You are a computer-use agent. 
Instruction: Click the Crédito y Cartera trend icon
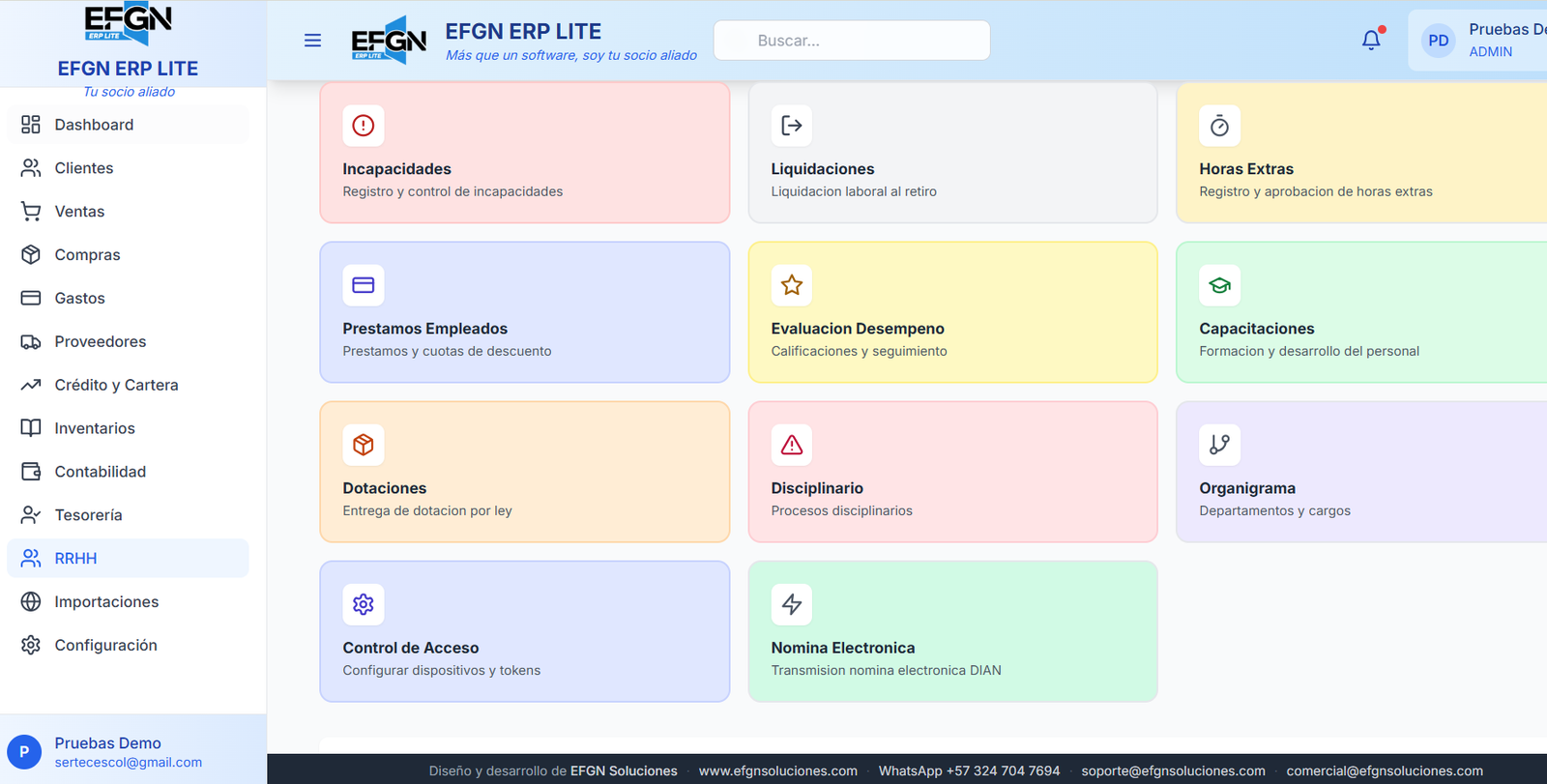[31, 385]
